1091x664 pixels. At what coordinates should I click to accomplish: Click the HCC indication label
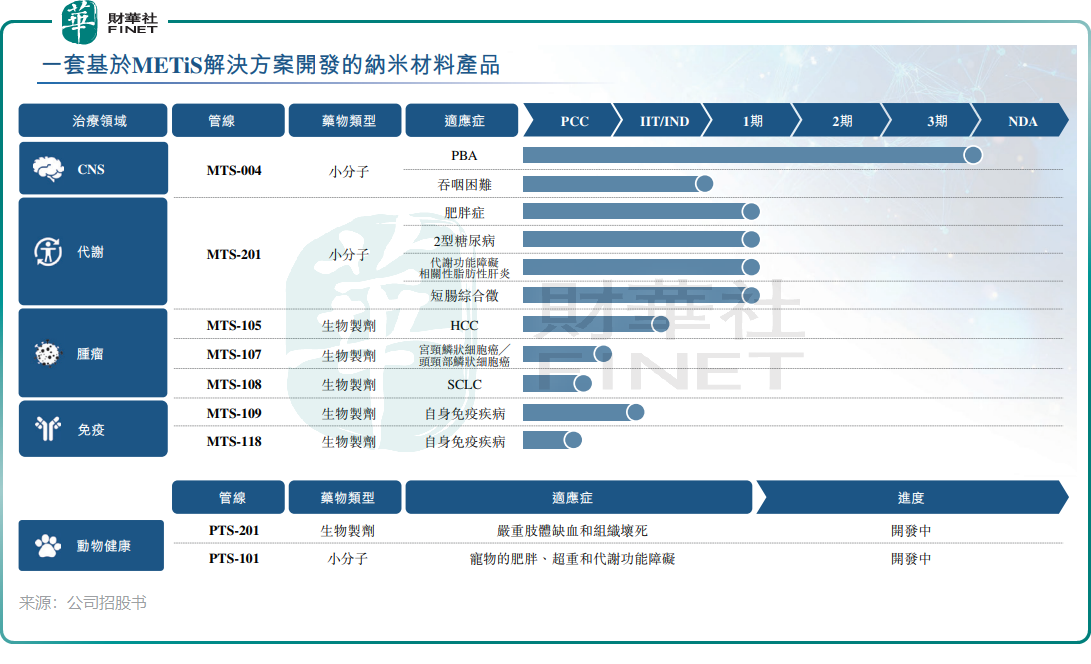click(464, 325)
